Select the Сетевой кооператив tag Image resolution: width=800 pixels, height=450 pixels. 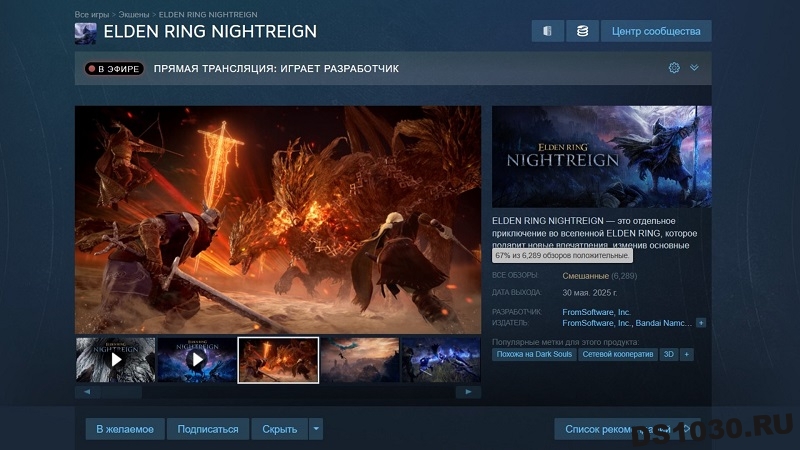click(618, 354)
